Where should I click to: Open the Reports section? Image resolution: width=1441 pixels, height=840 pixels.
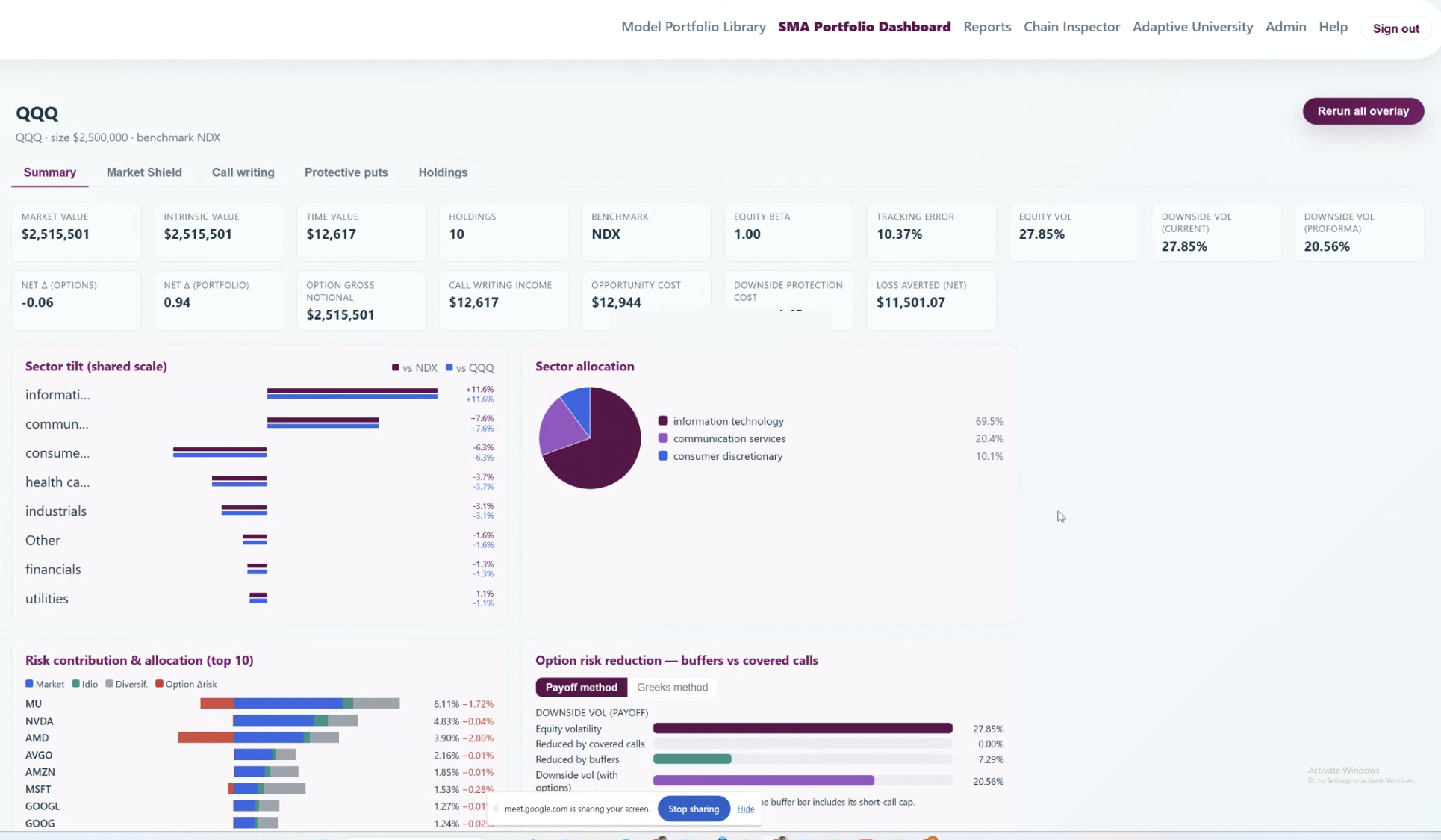987,27
